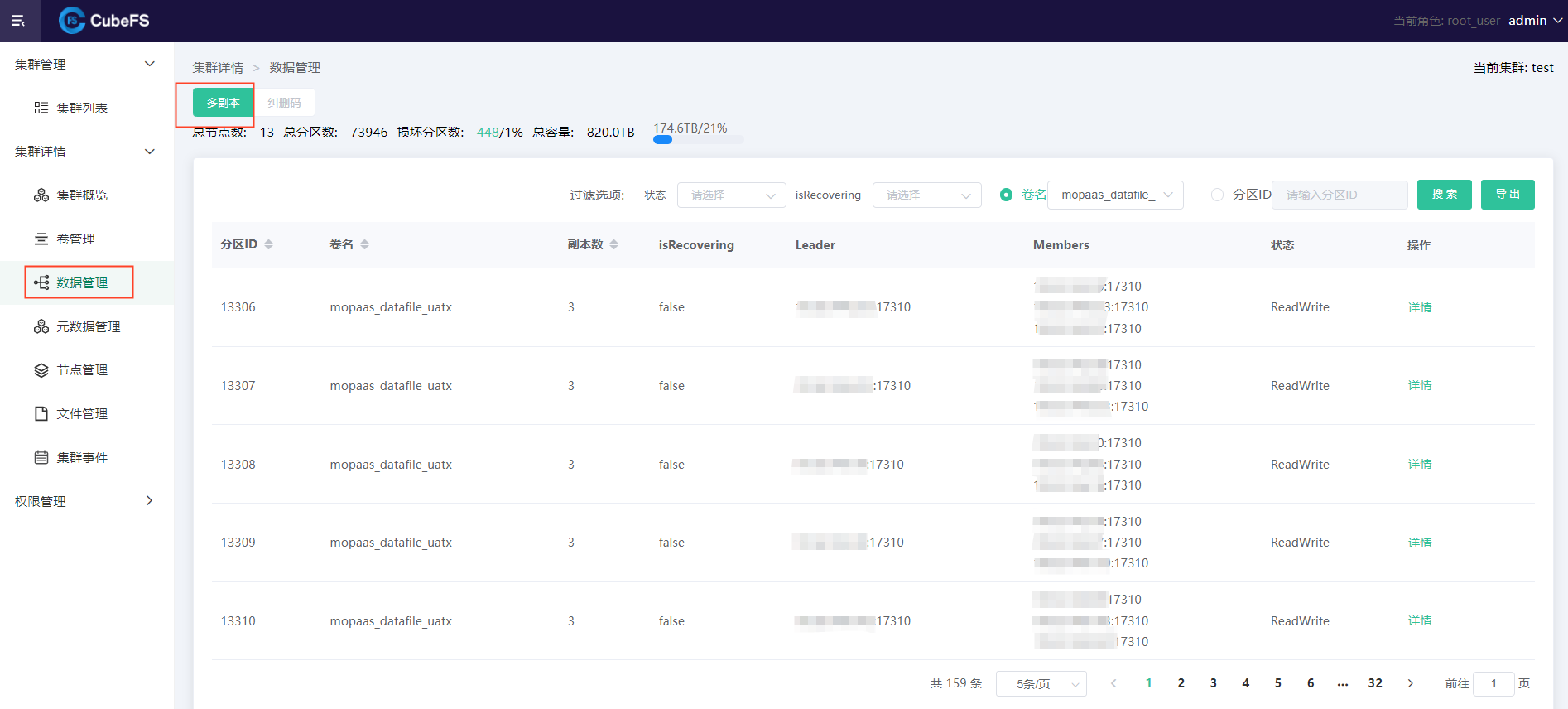Click the 数据管理 tree icon
The width and height of the screenshot is (1568, 709).
[41, 282]
